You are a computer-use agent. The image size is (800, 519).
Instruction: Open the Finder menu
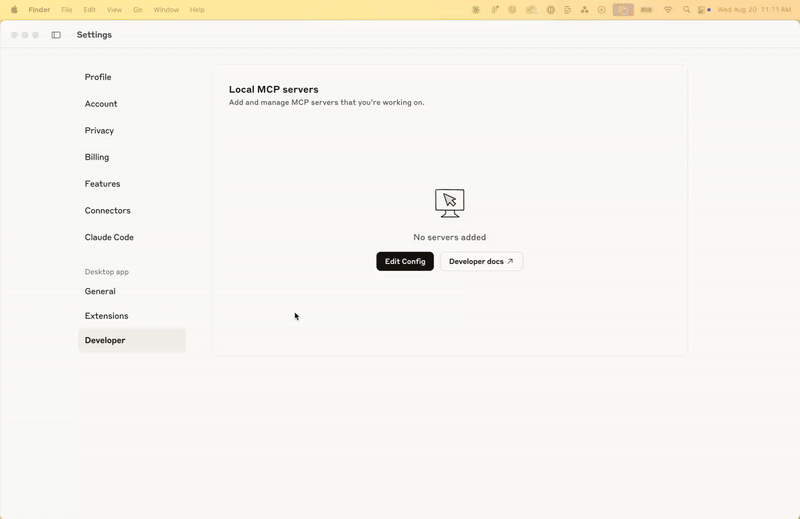point(39,10)
